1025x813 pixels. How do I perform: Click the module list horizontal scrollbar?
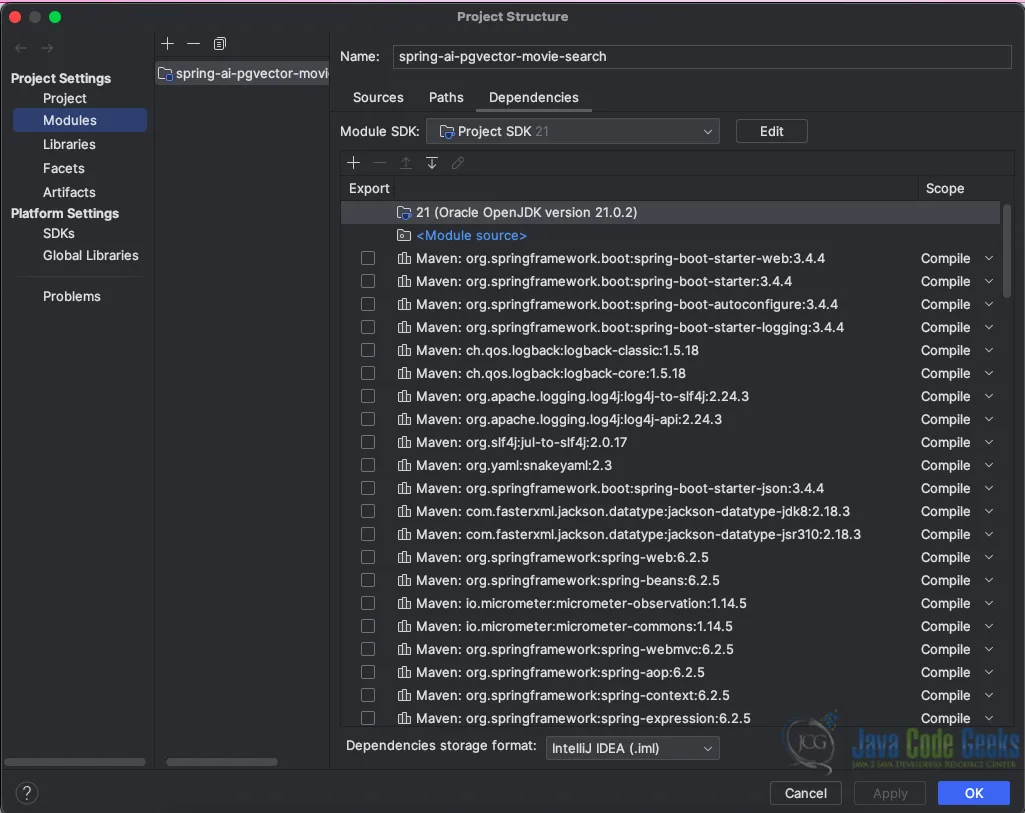coord(222,762)
